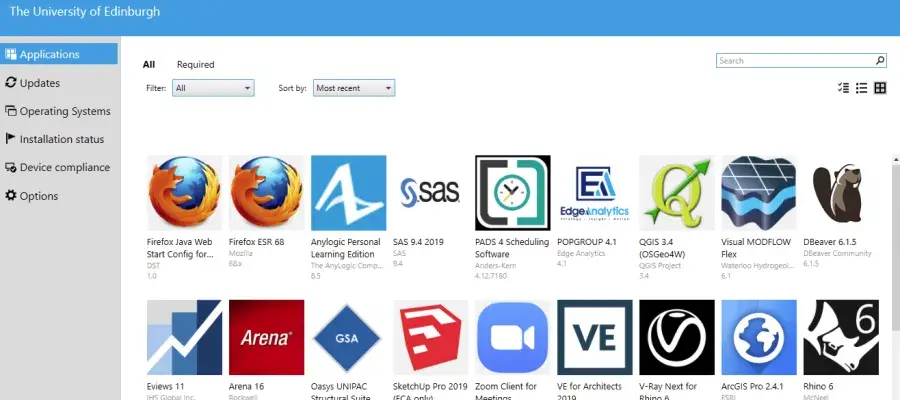Click the 'ArcGIS Pro 2.4.1' title text
Viewport: 900px width, 400px height.
pyautogui.click(x=752, y=386)
